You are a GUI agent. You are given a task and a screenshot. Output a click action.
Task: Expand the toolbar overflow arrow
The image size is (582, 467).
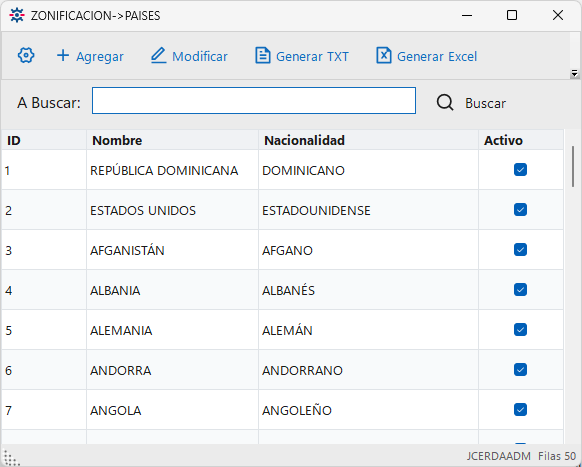pos(574,74)
